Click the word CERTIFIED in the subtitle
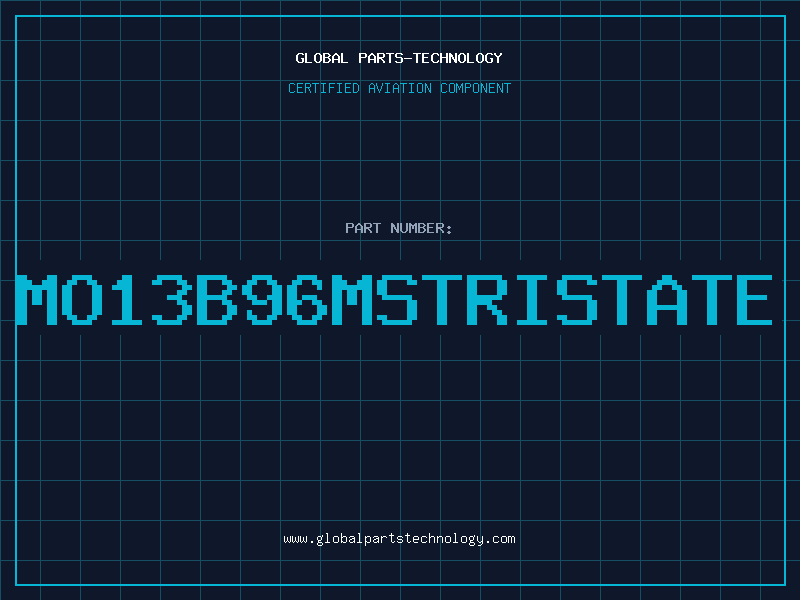This screenshot has width=800, height=600. [x=324, y=88]
